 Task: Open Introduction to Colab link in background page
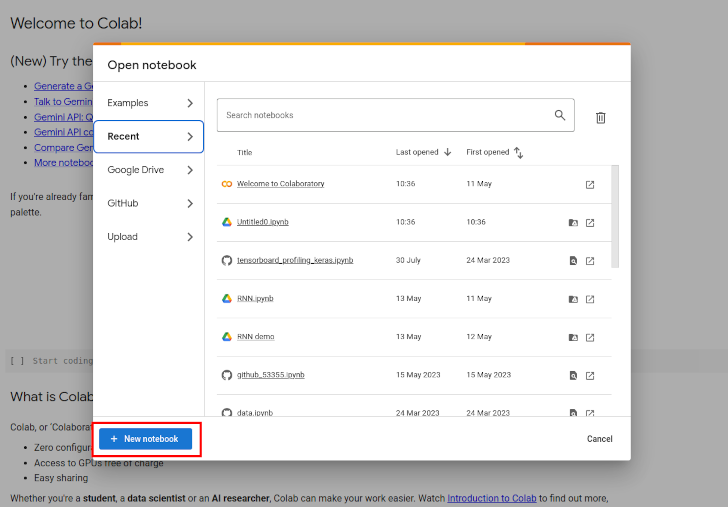[x=492, y=498]
